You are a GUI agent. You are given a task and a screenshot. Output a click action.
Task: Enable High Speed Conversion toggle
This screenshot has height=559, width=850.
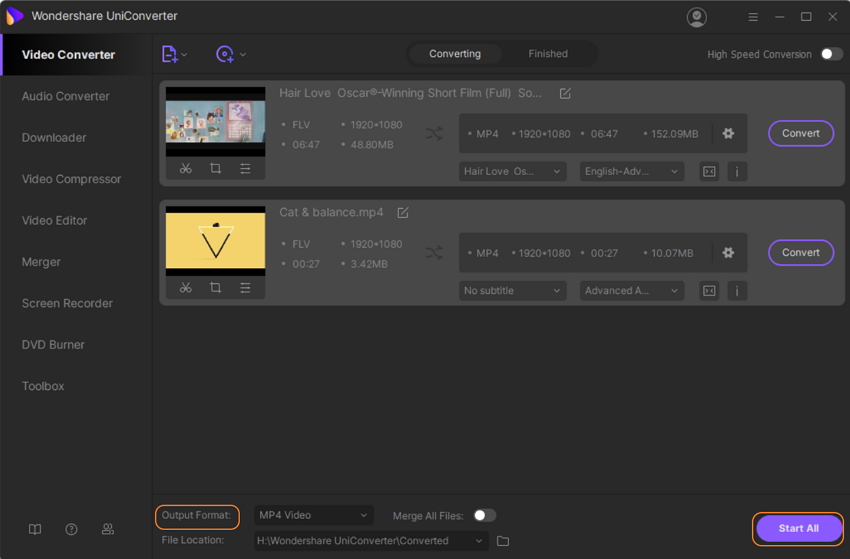click(x=831, y=54)
